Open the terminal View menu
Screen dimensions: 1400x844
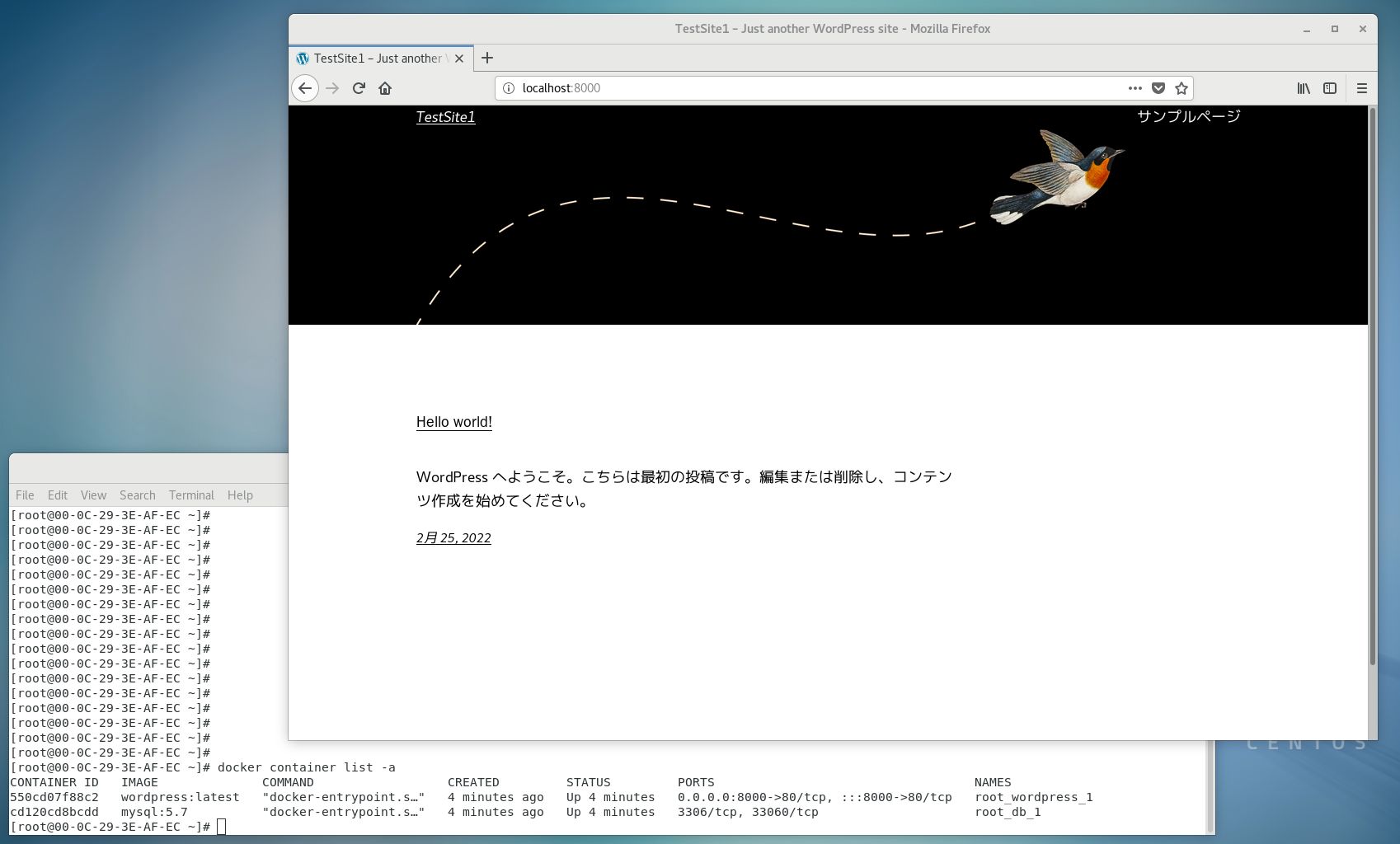[x=93, y=495]
